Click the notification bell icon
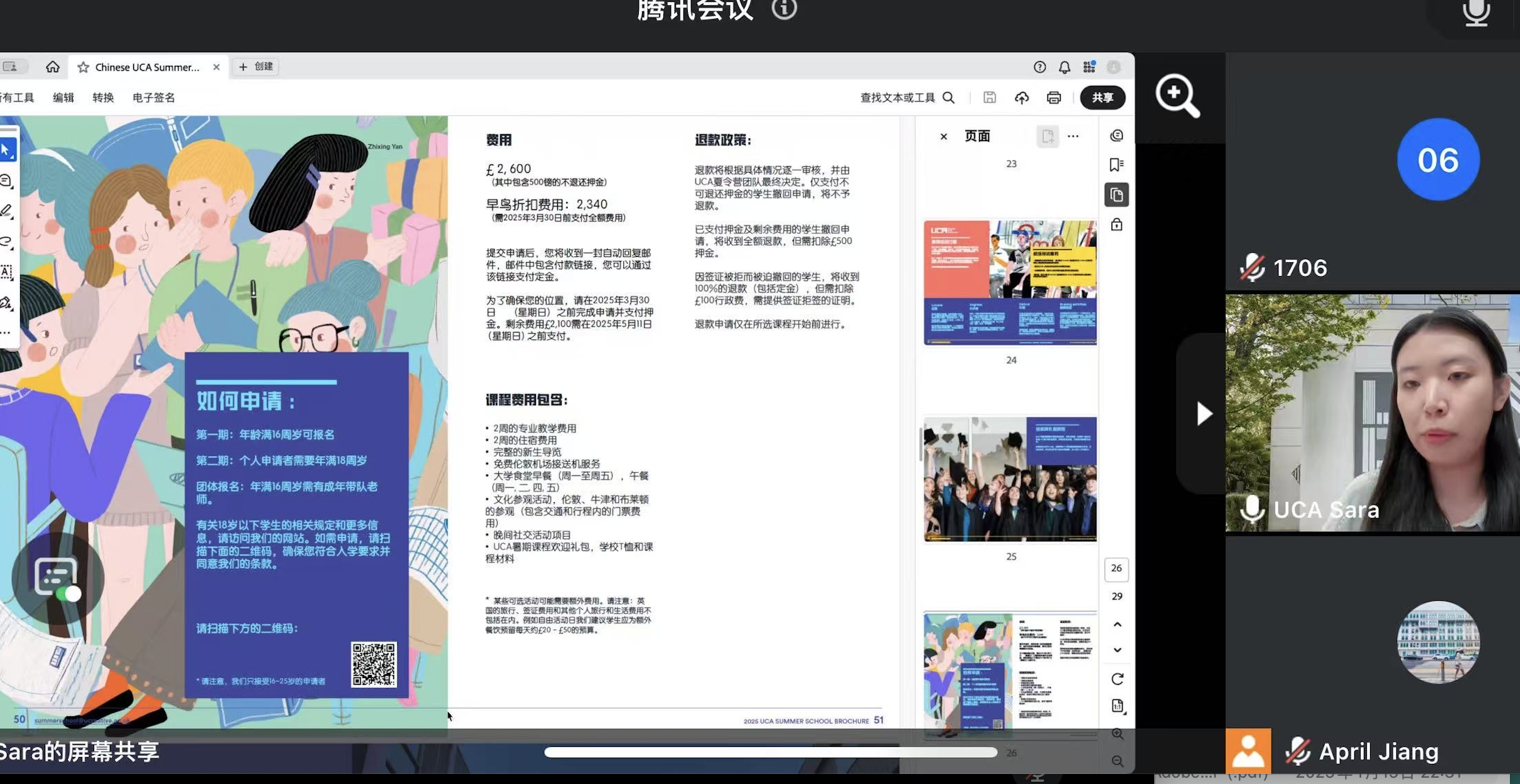This screenshot has height=784, width=1520. point(1064,67)
